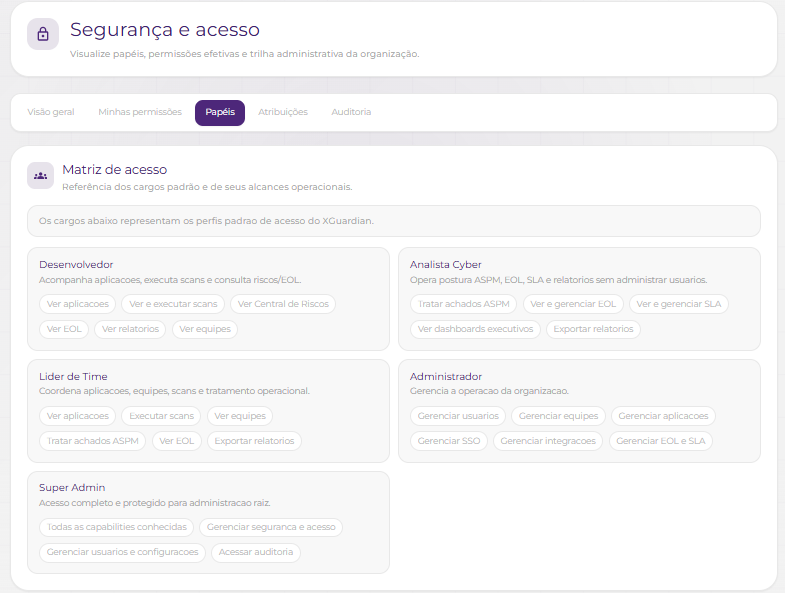Click the Administrador role title
The width and height of the screenshot is (785, 593).
[446, 376]
